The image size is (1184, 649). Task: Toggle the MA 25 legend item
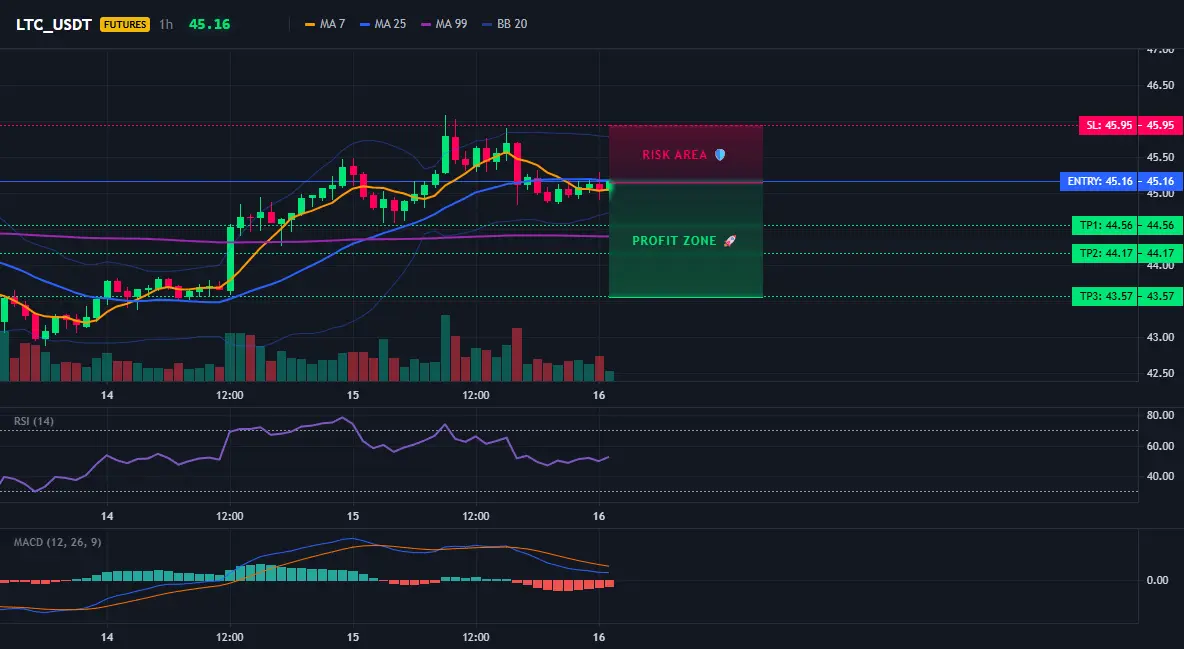383,24
